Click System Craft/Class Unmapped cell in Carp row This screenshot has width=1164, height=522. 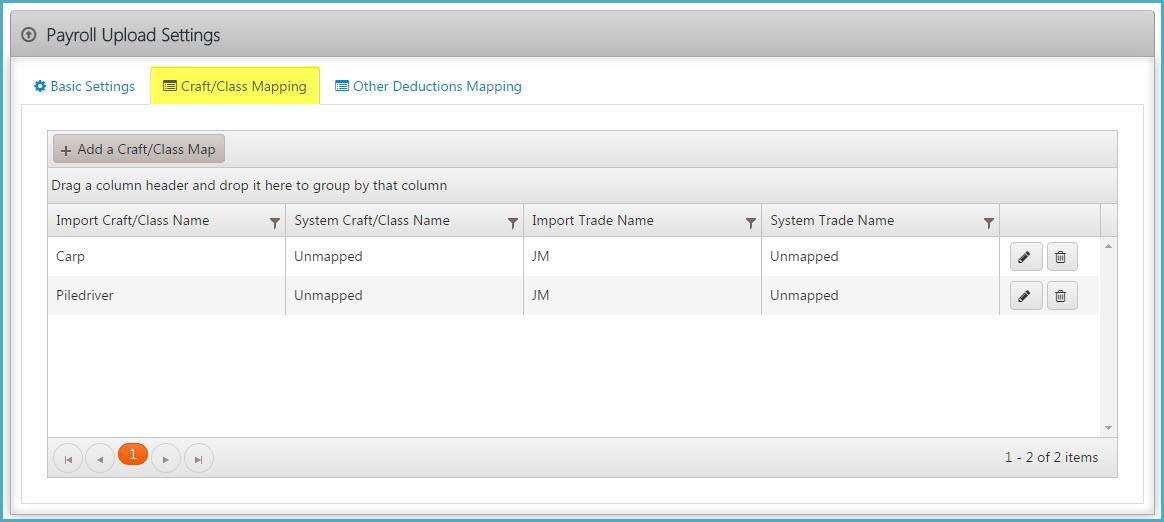pos(405,257)
